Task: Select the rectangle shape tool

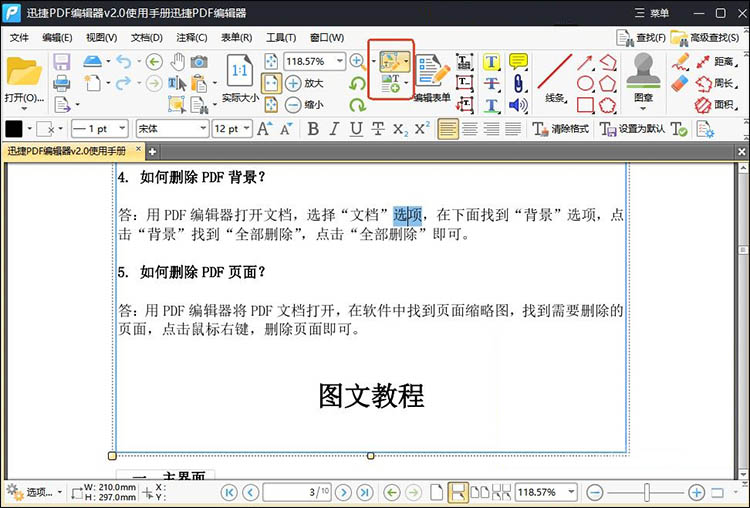Action: [x=585, y=105]
